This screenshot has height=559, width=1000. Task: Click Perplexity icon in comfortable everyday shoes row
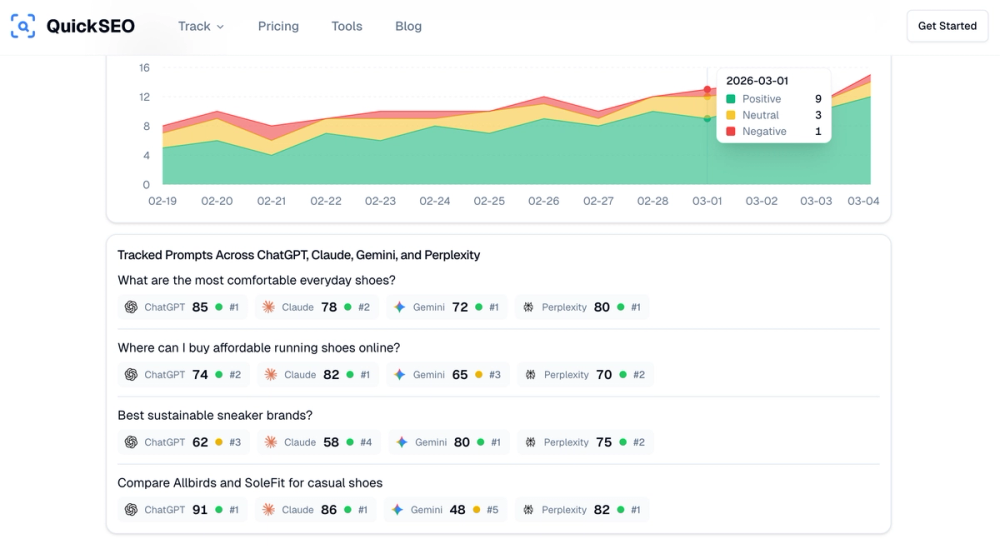tap(528, 307)
